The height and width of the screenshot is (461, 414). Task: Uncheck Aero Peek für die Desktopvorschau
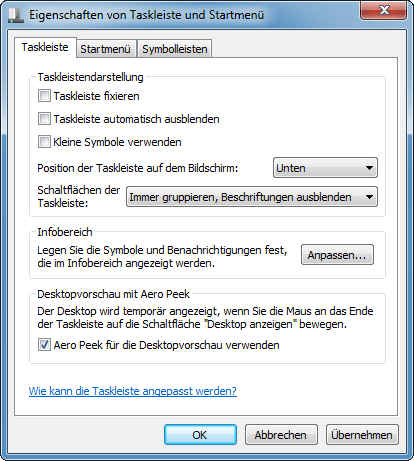click(44, 345)
